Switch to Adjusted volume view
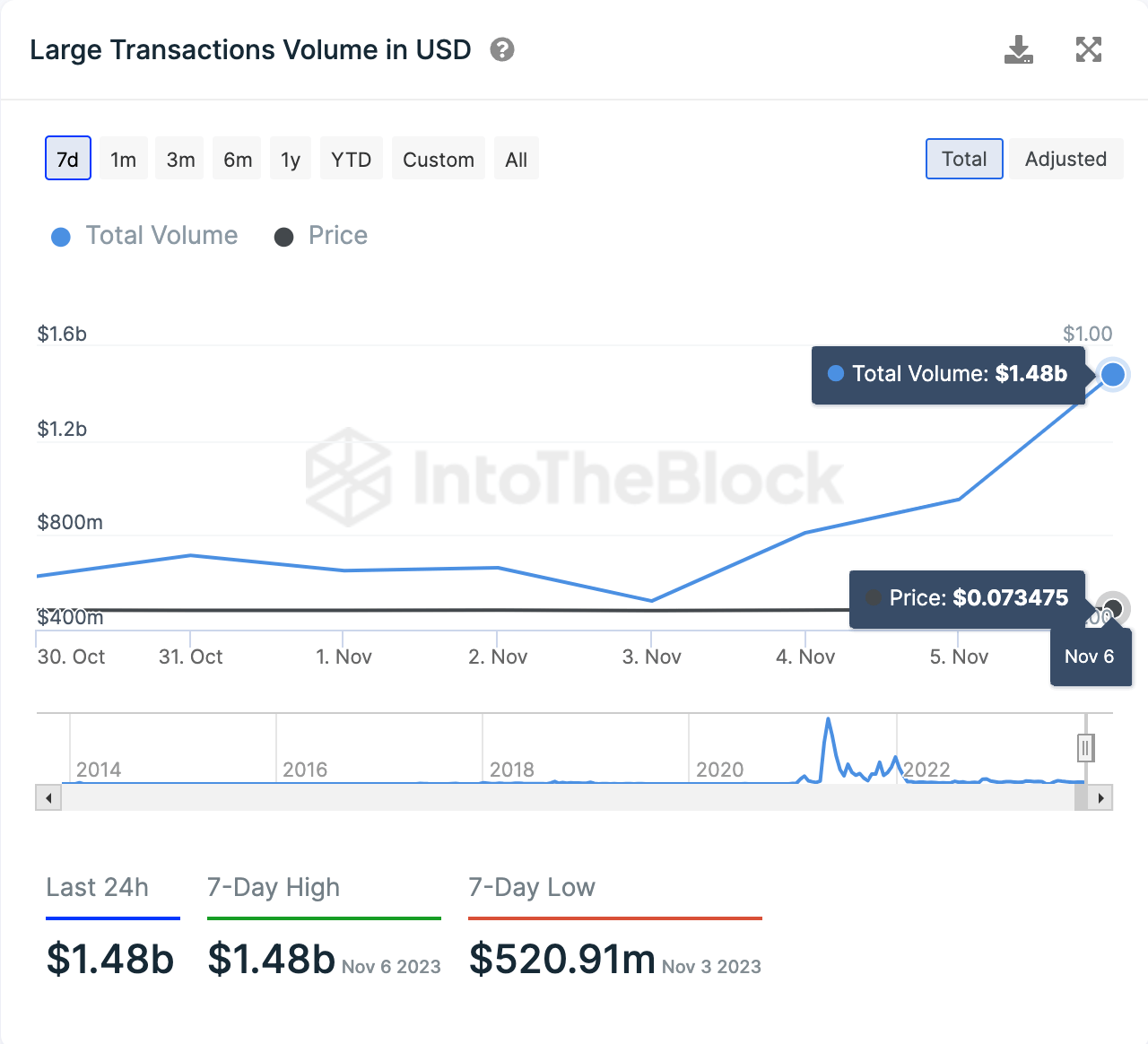 click(x=1065, y=159)
